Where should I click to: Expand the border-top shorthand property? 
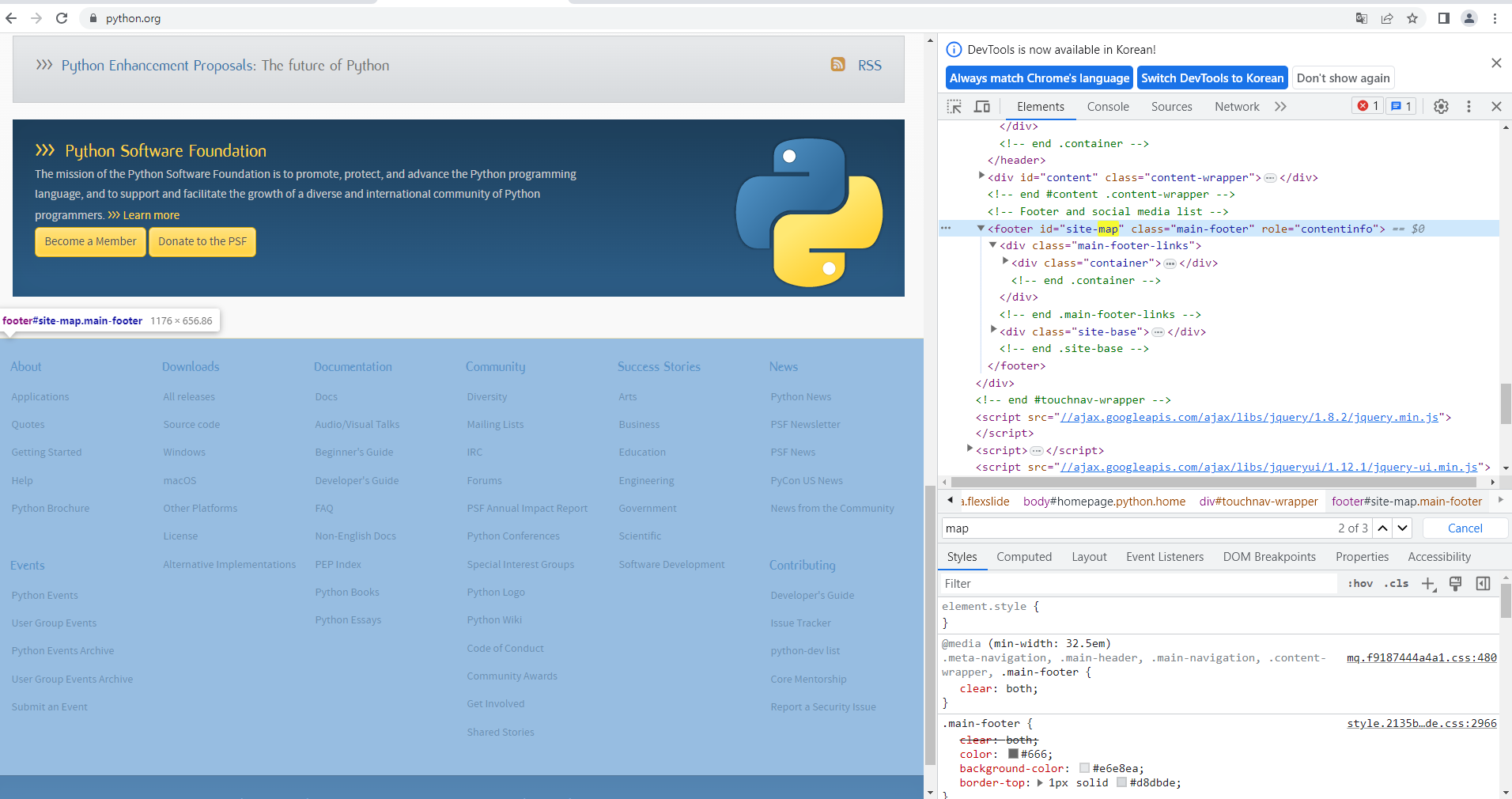pyautogui.click(x=1040, y=782)
